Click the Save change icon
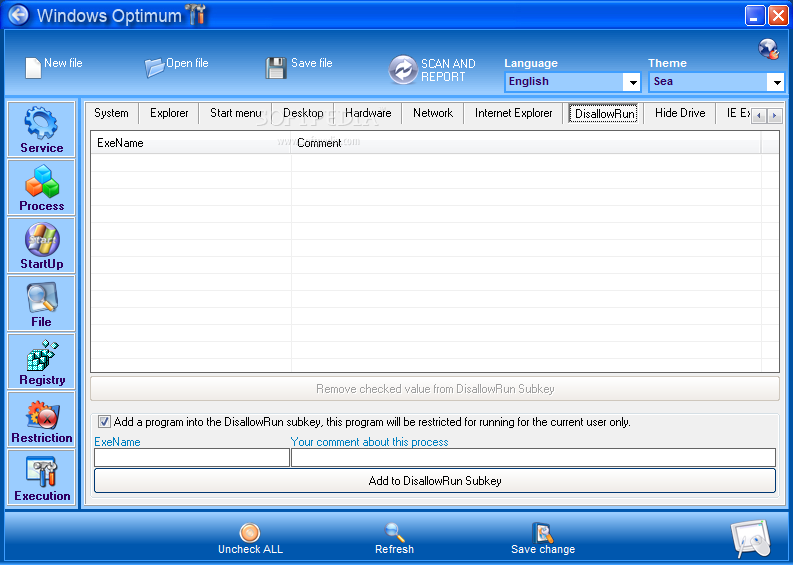The image size is (793, 565). pos(543,533)
